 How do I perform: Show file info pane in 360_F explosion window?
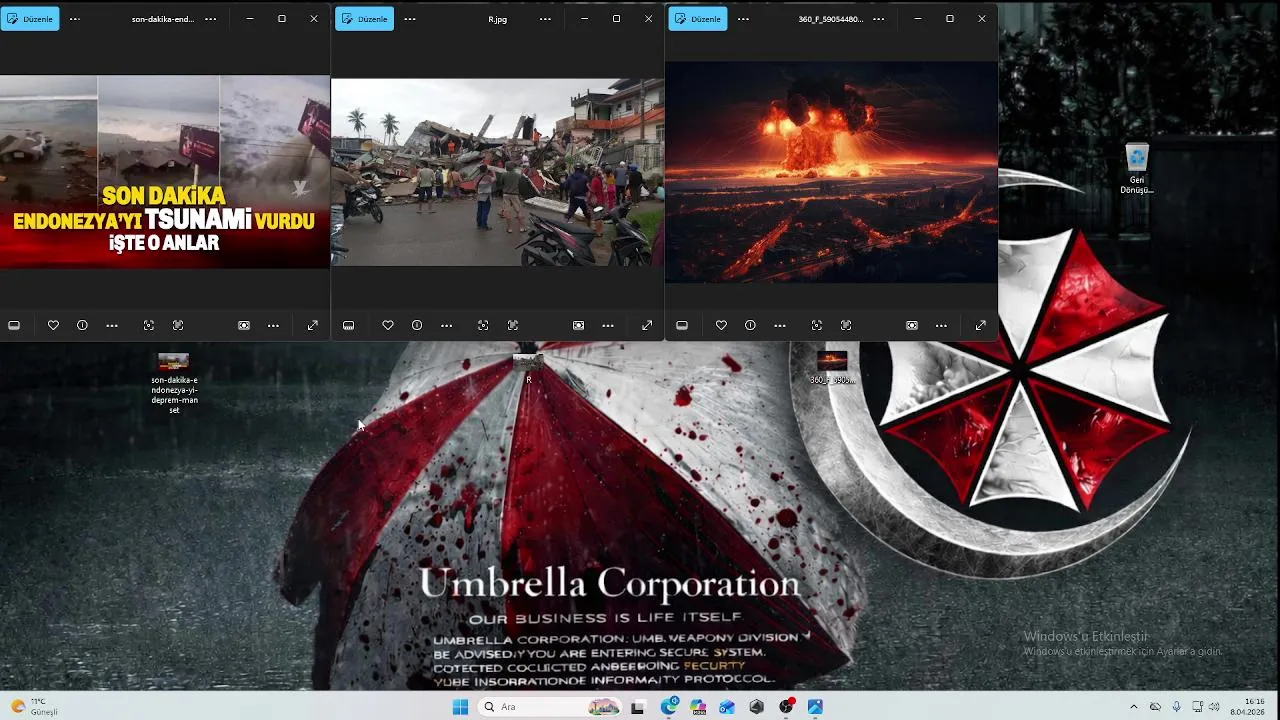[x=750, y=325]
